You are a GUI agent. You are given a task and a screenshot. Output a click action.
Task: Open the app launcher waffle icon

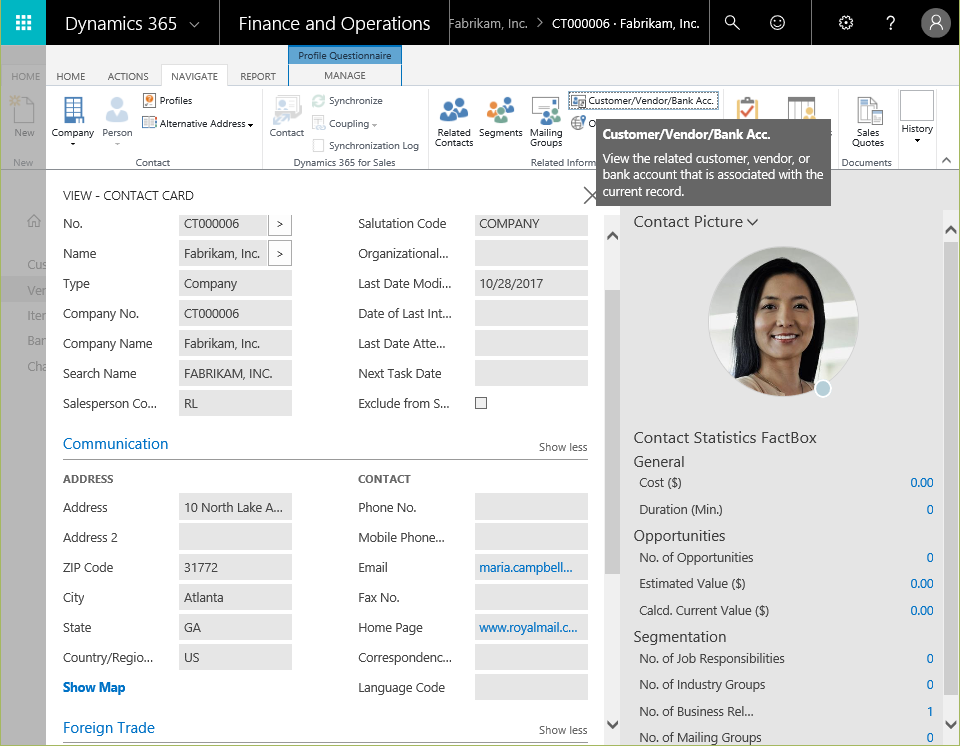(23, 23)
